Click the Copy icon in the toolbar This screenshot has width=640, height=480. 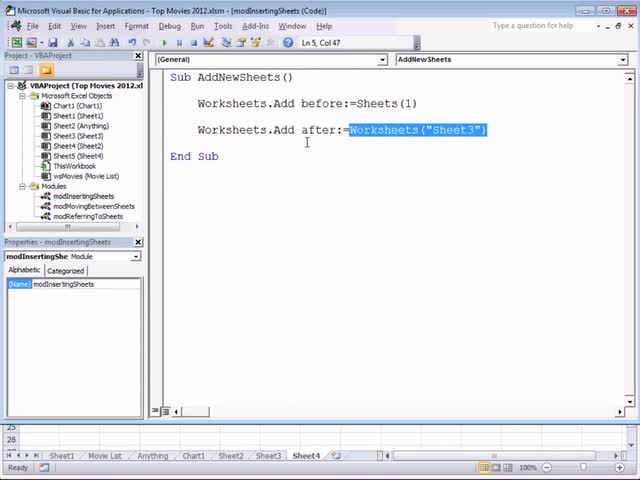point(85,42)
